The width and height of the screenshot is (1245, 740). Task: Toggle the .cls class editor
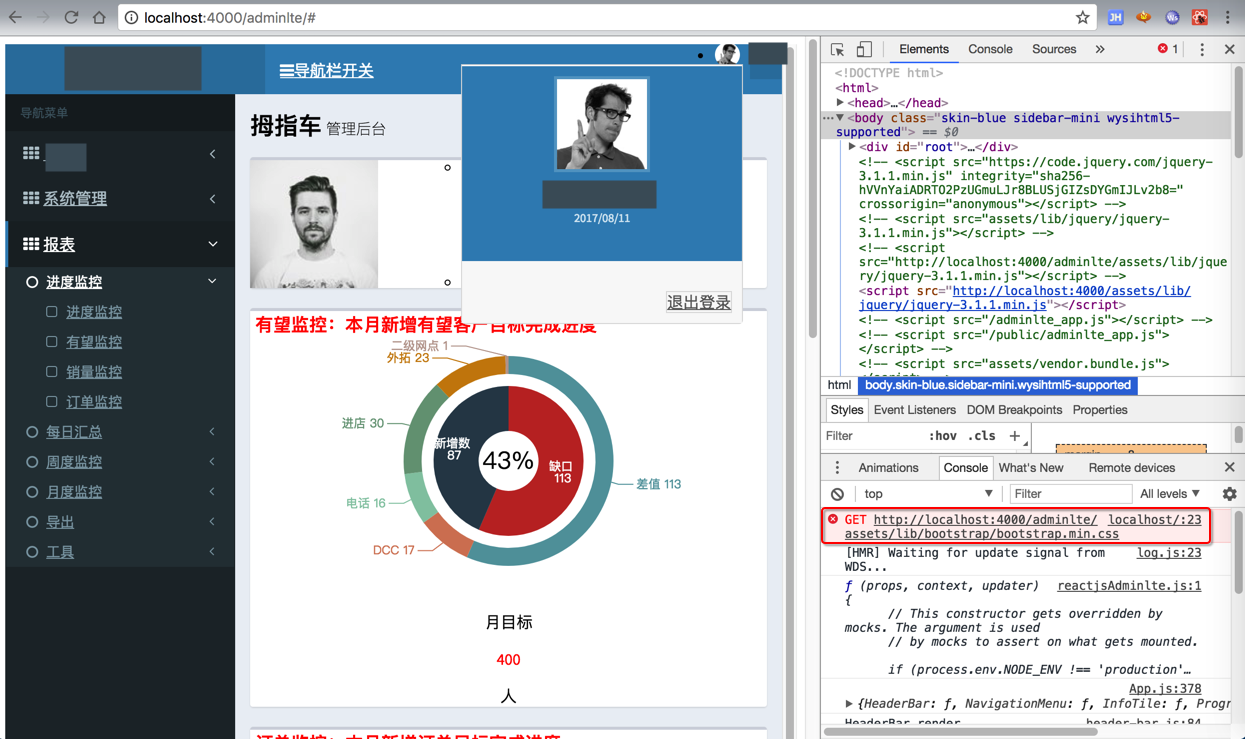(982, 436)
